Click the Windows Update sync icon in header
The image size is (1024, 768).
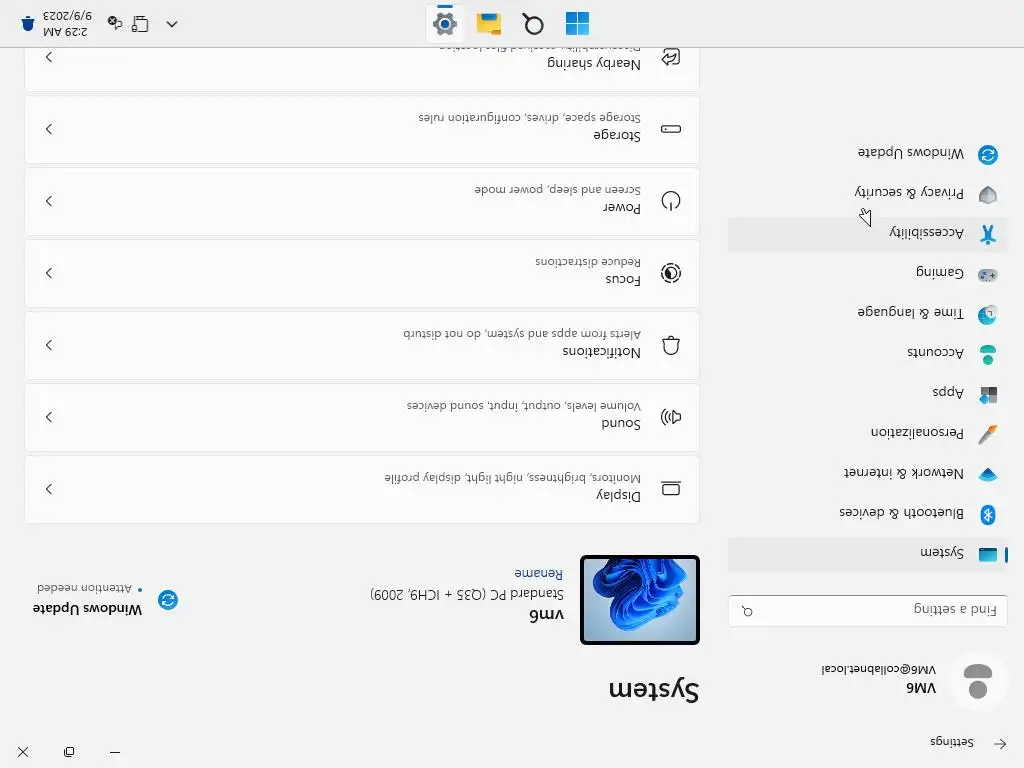pos(168,600)
